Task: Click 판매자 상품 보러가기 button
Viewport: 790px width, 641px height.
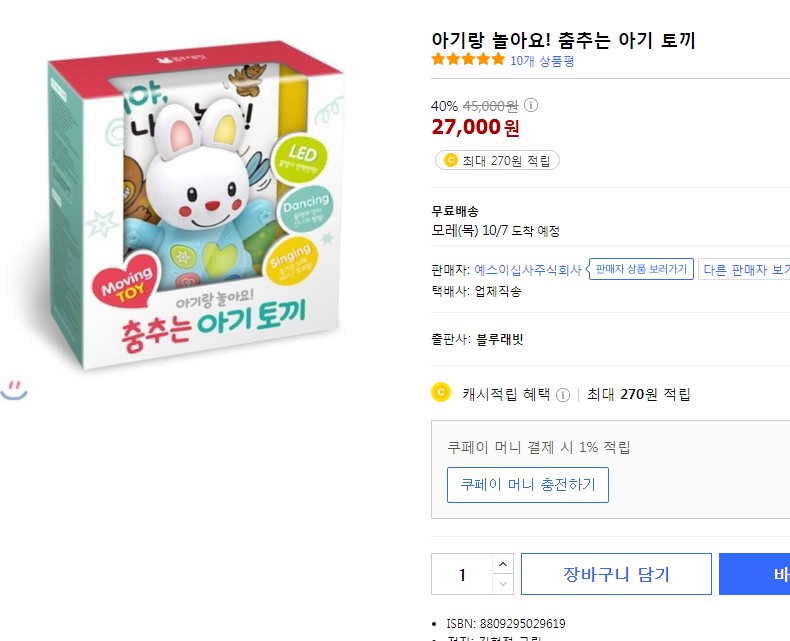Action: point(641,270)
